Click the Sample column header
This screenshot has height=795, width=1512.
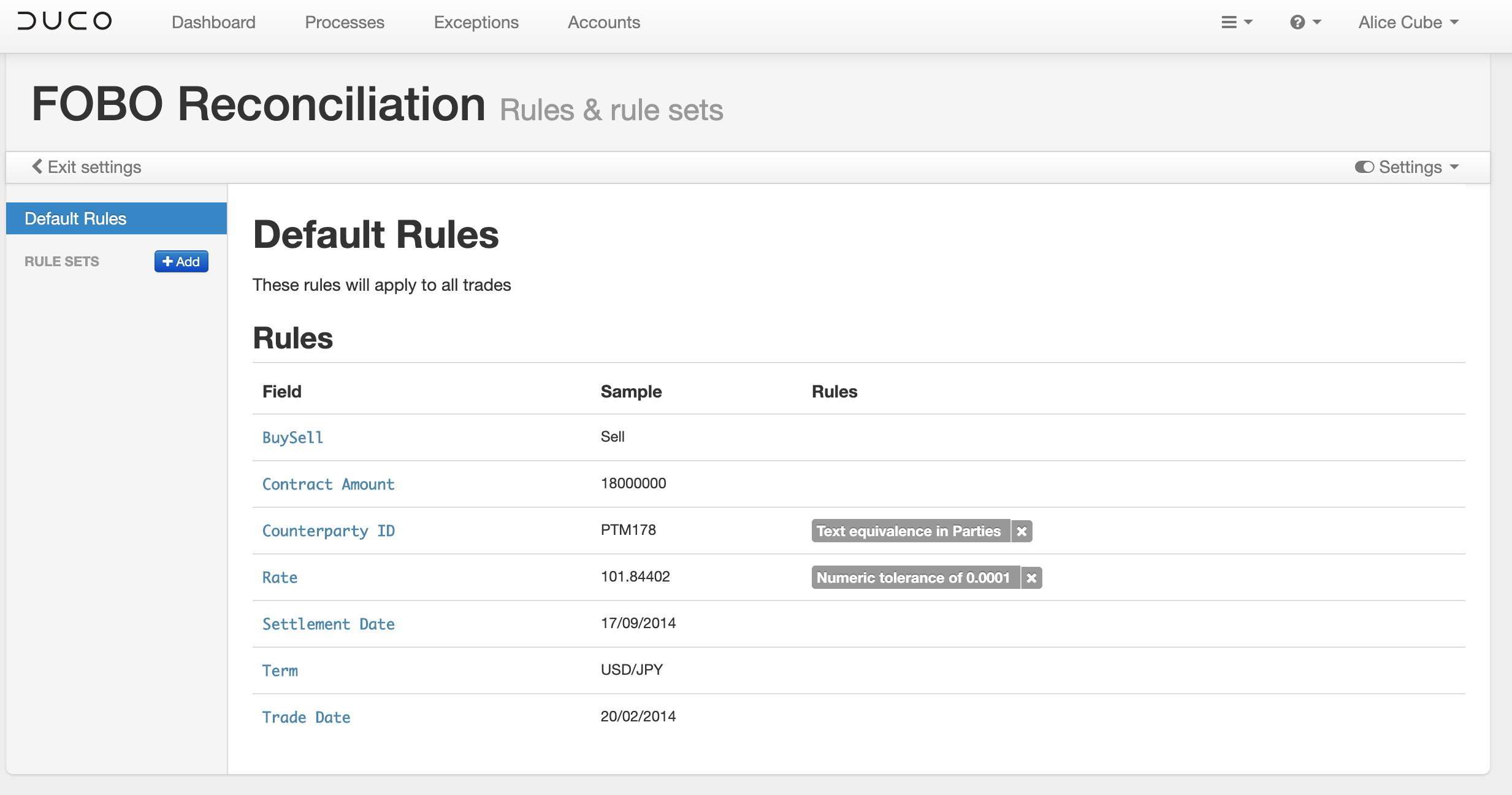click(x=631, y=391)
